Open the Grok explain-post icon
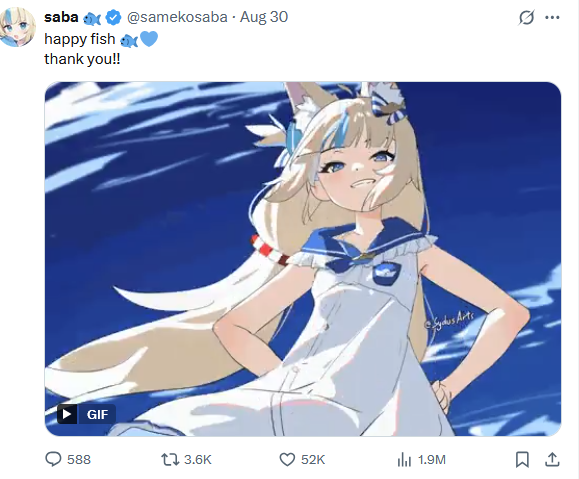579x479 pixels. pyautogui.click(x=527, y=17)
